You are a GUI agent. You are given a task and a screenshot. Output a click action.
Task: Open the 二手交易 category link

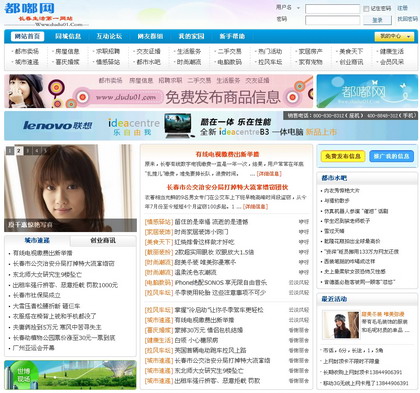230,51
